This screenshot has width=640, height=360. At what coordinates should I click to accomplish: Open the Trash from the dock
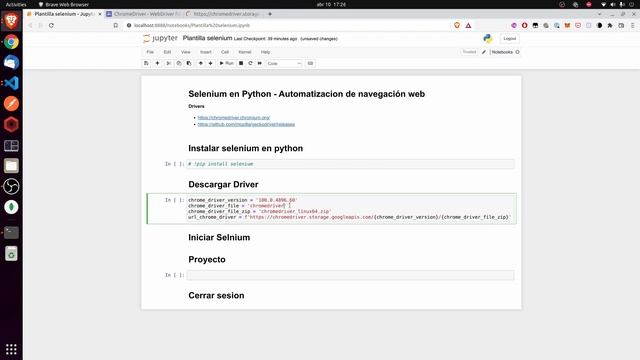[x=11, y=253]
